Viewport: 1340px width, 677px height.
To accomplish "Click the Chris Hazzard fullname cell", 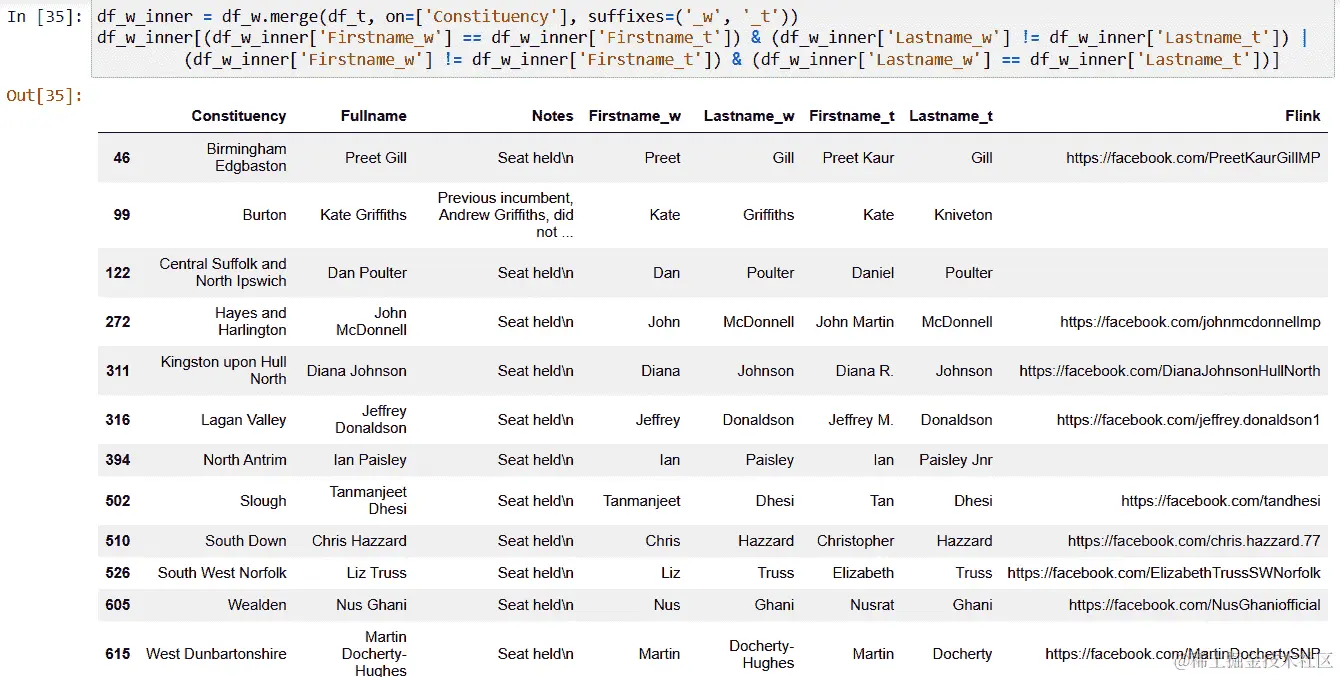I will 359,541.
